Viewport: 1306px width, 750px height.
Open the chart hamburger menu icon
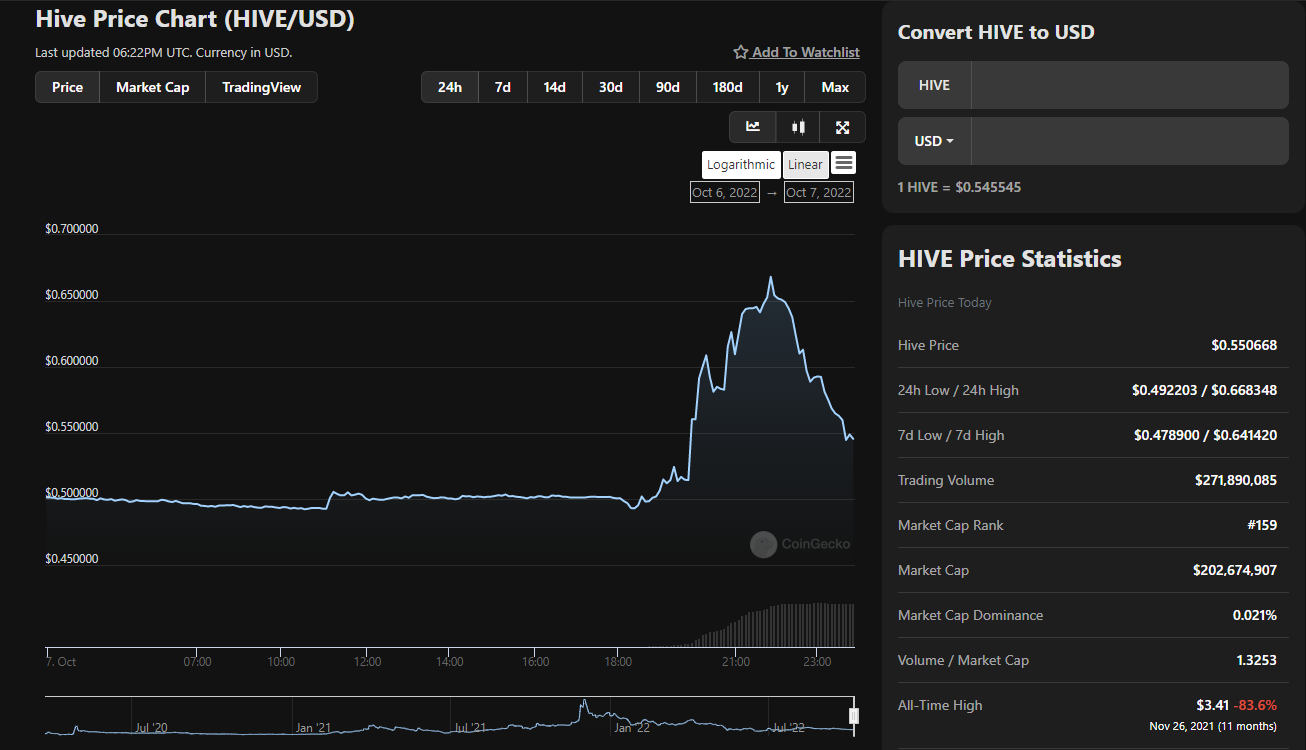click(843, 163)
